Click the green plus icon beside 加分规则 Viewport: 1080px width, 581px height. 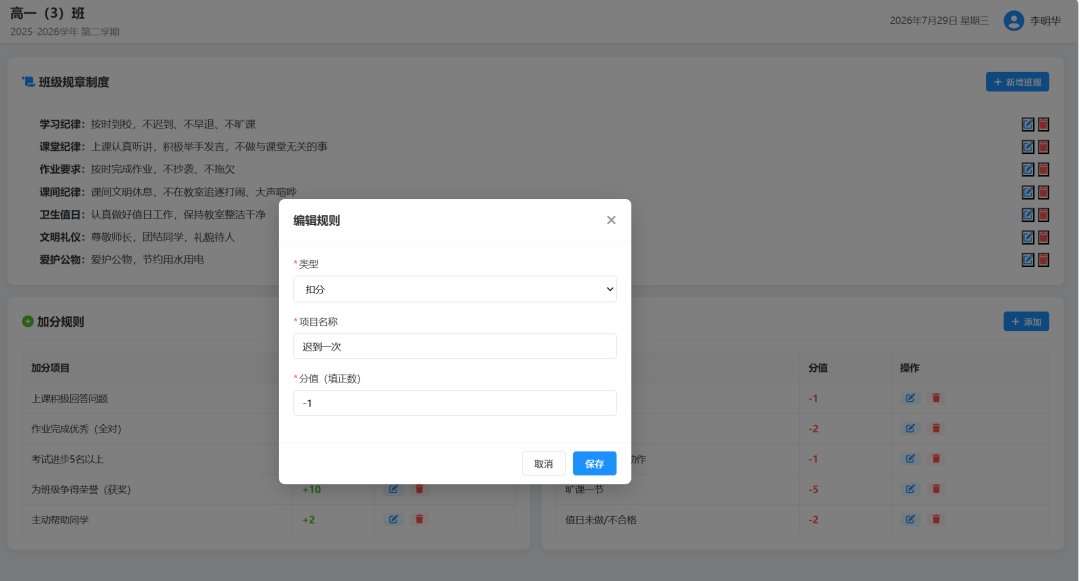28,321
